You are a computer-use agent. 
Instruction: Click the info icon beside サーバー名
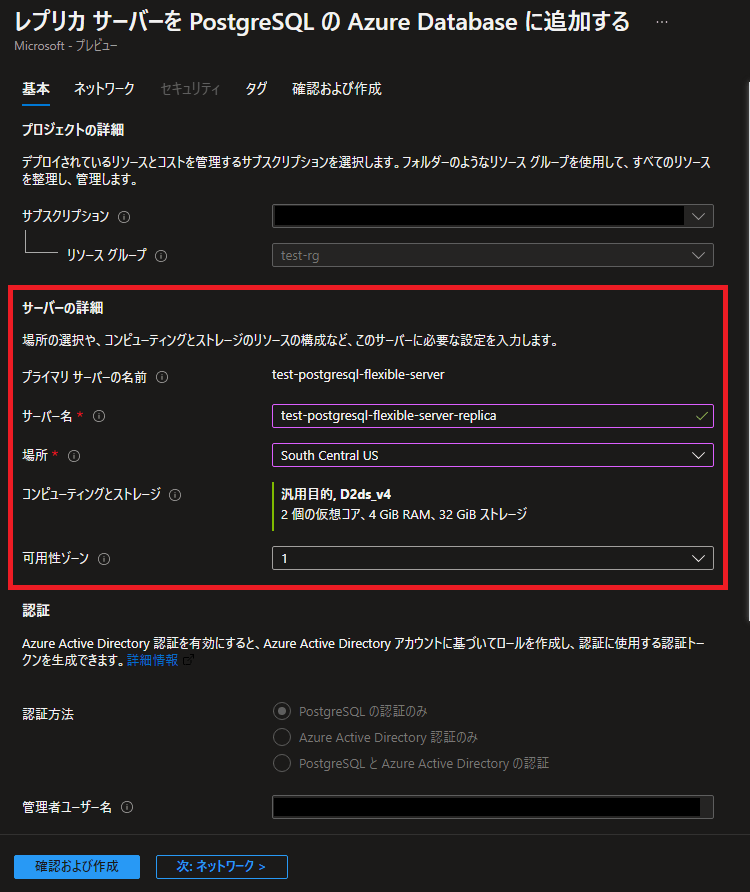coord(99,416)
